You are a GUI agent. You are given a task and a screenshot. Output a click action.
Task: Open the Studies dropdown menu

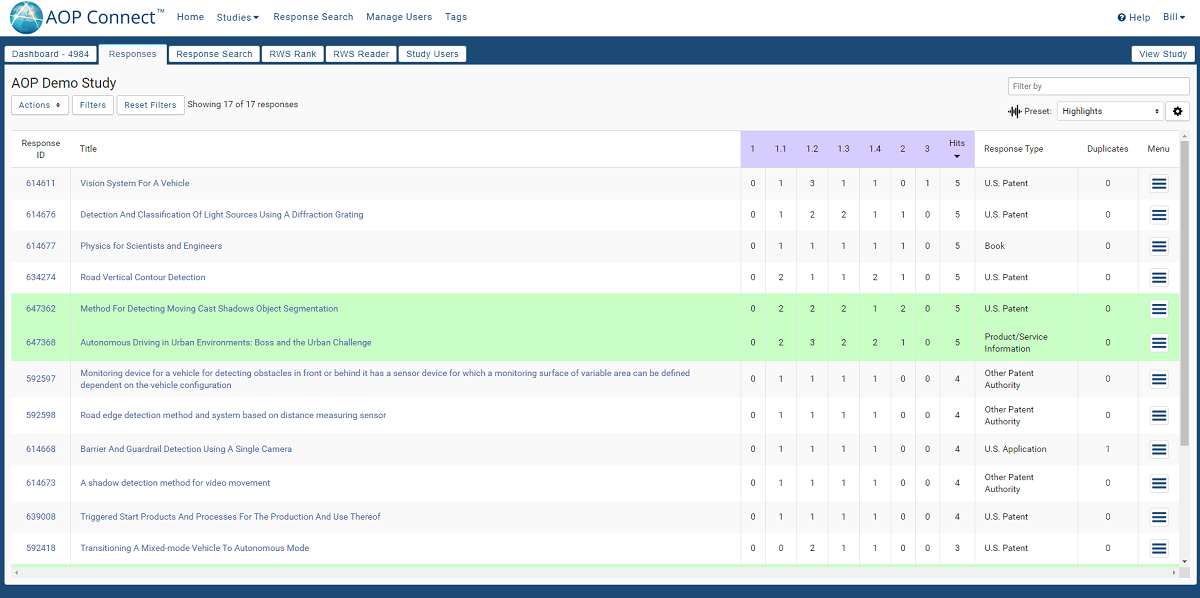tap(238, 17)
